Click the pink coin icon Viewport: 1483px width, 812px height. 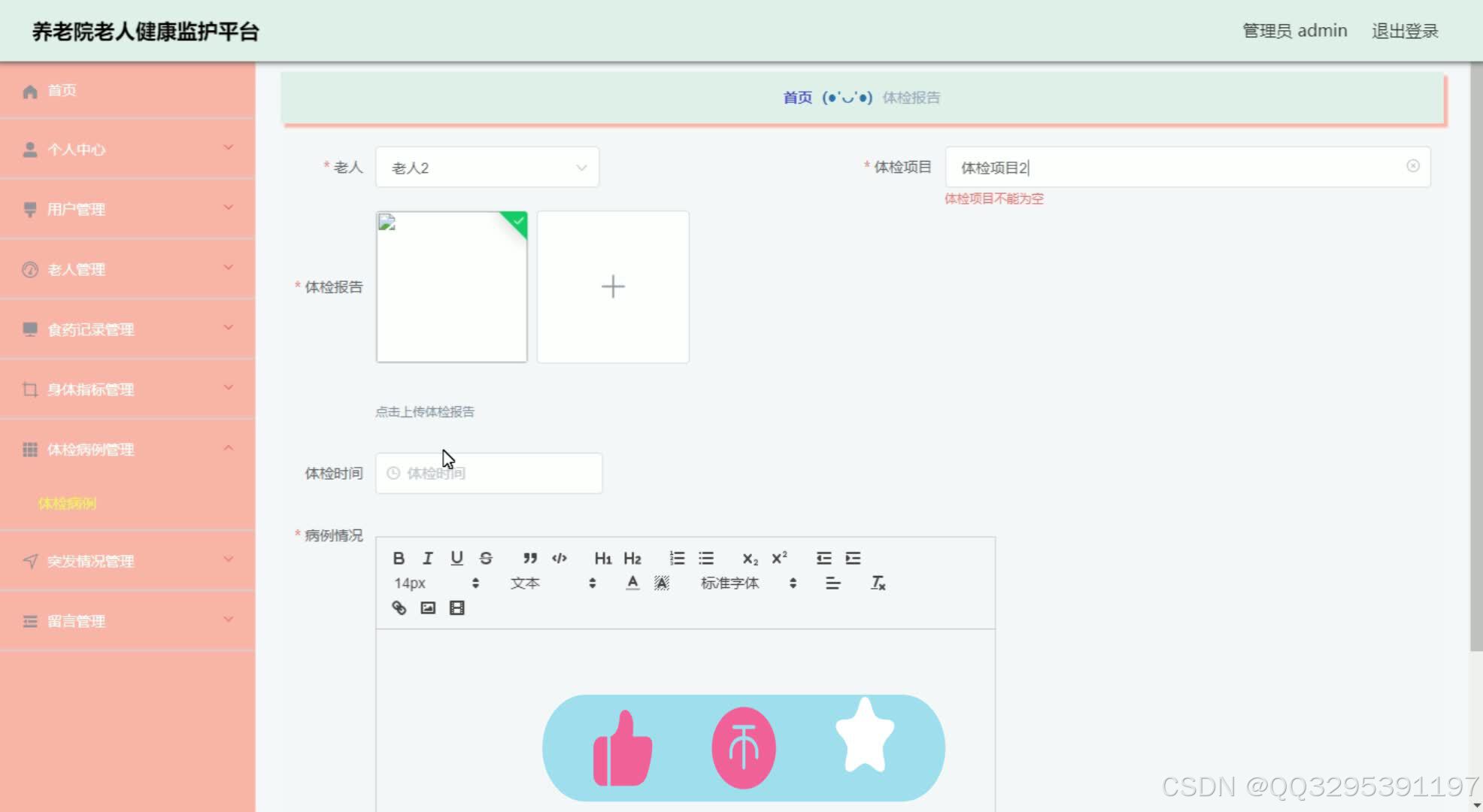coord(744,748)
